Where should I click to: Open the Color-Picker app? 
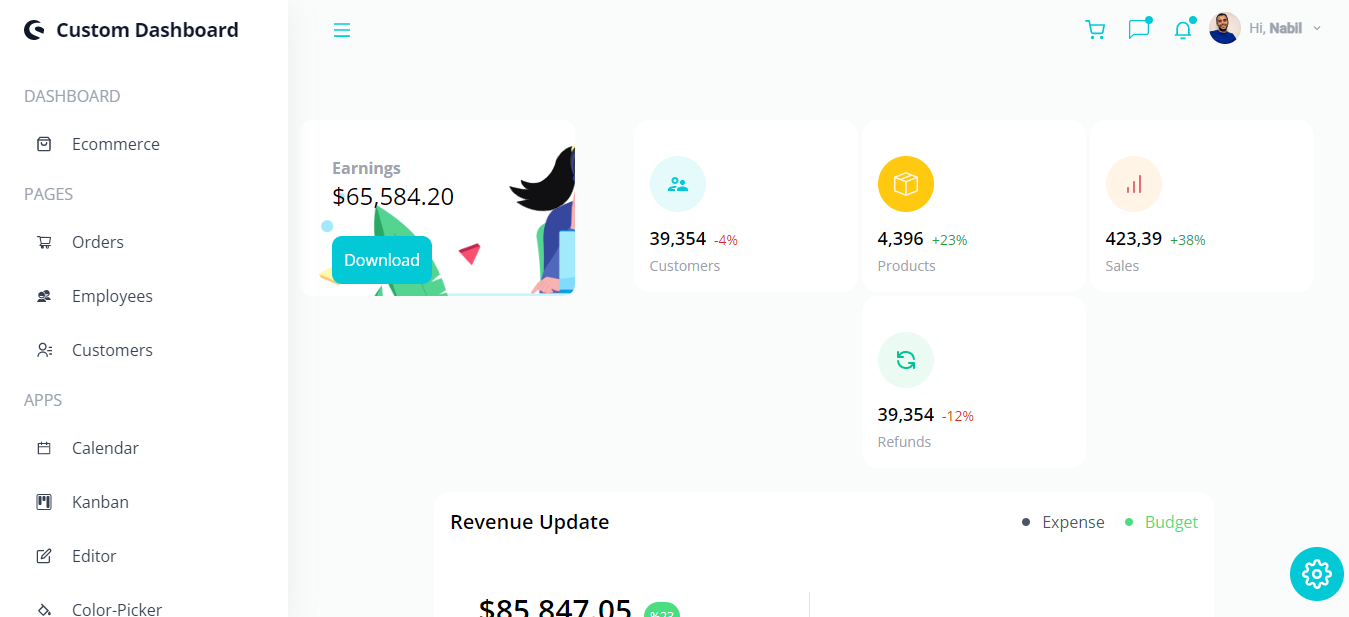pos(117,608)
